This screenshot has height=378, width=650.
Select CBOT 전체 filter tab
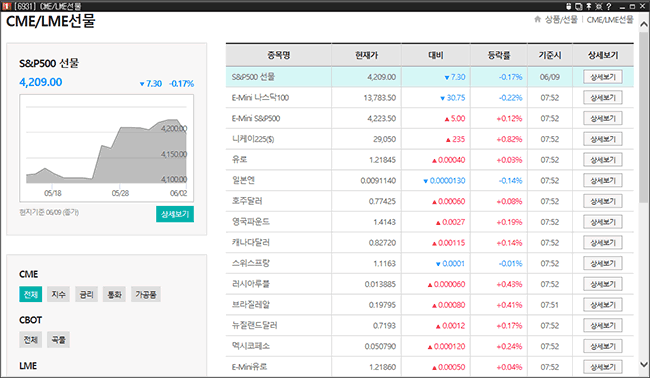pyautogui.click(x=31, y=339)
